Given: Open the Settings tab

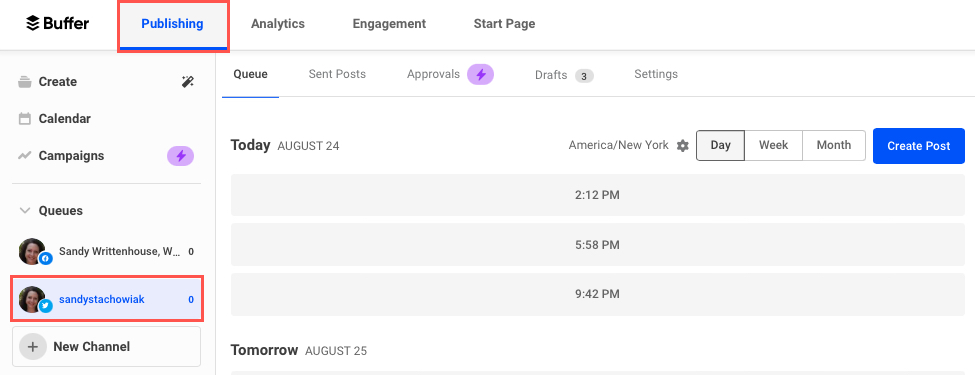Looking at the screenshot, I should click(x=656, y=75).
